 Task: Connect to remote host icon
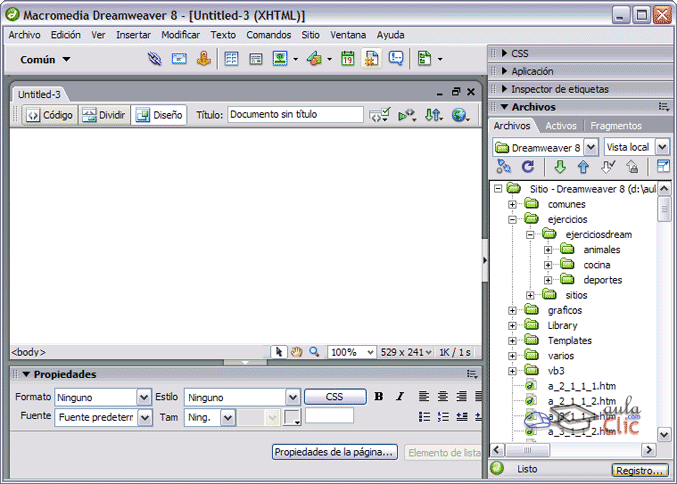[x=503, y=167]
